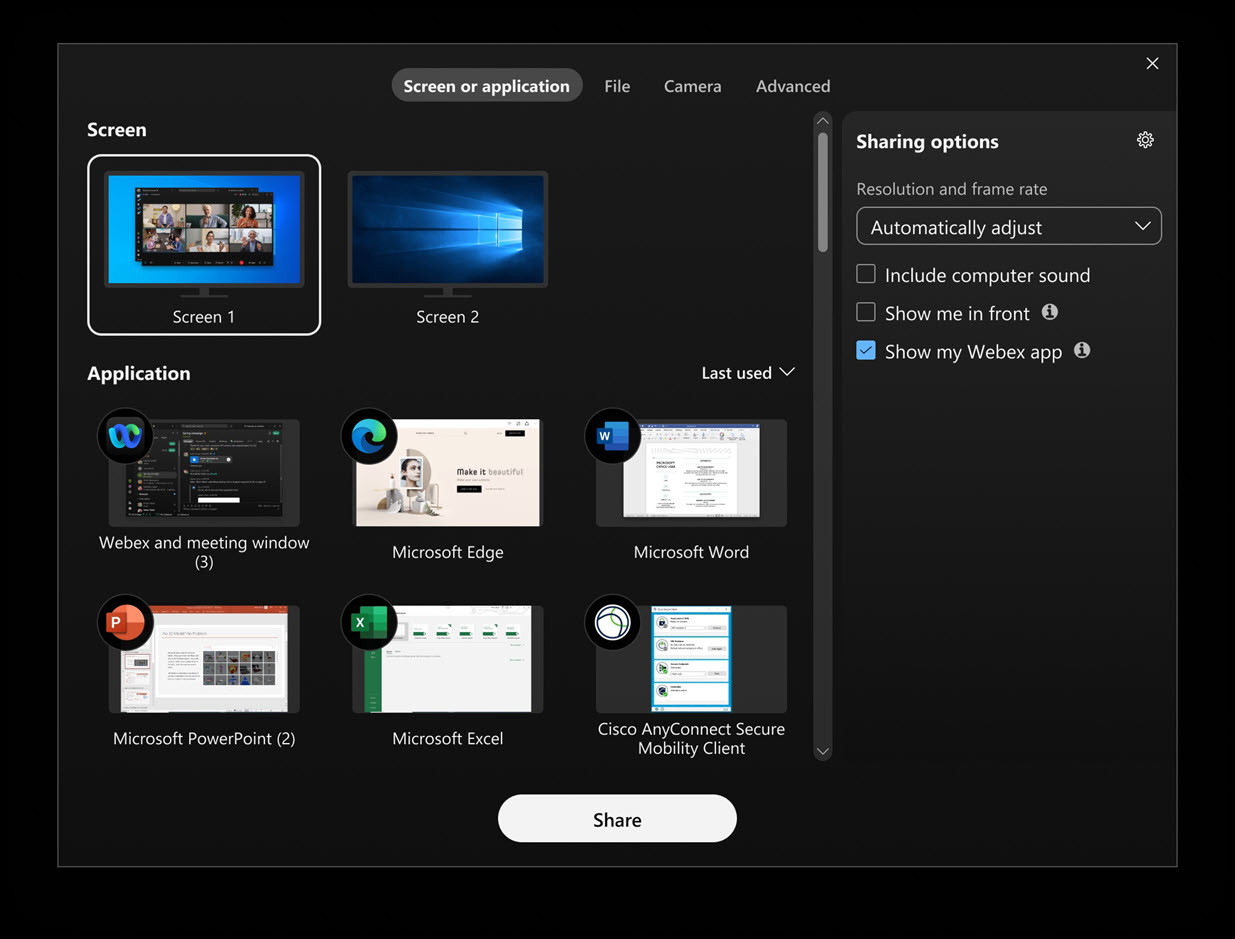1235x939 pixels.
Task: Click the scrollbar down arrow
Action: 823,751
